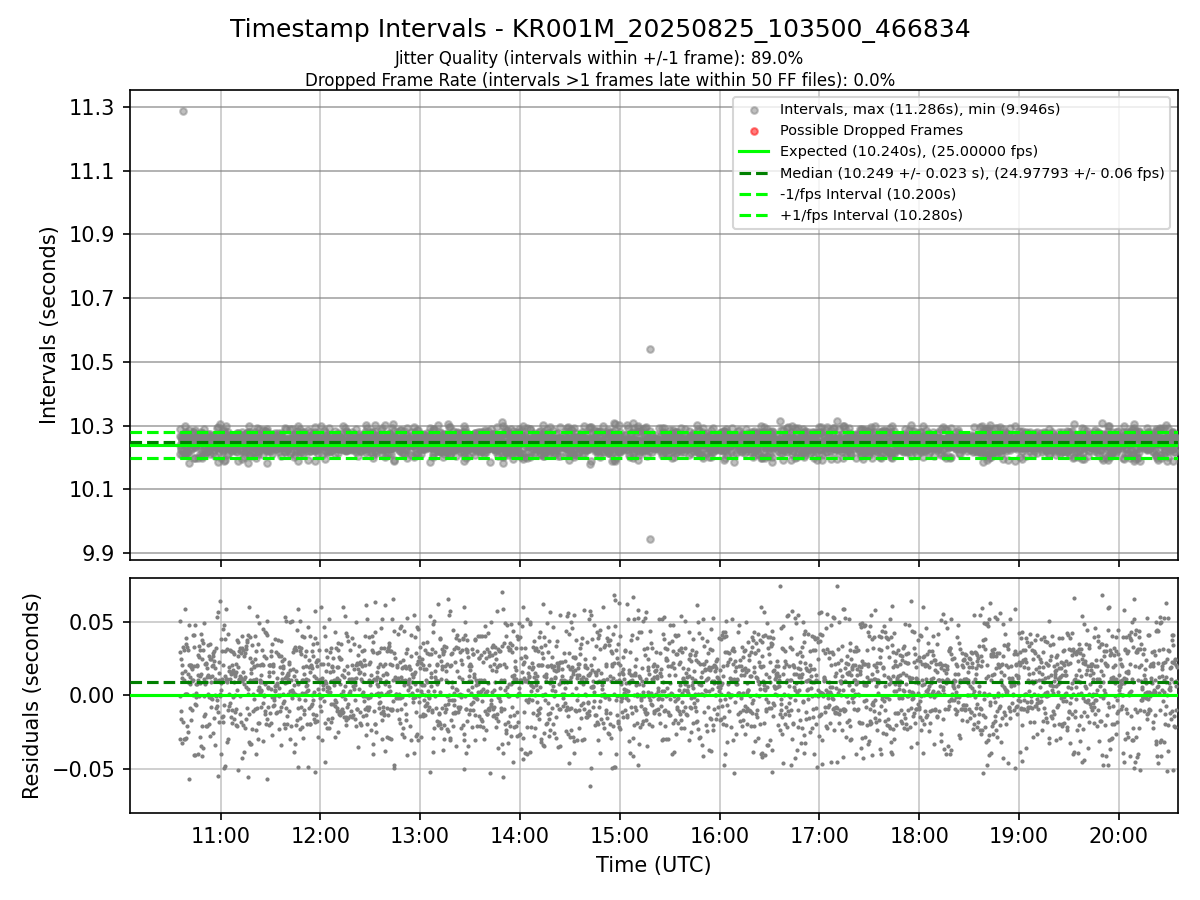Click the 'Dropped Frame Rate' subtitle line
Image resolution: width=1200 pixels, height=900 pixels.
600,80
